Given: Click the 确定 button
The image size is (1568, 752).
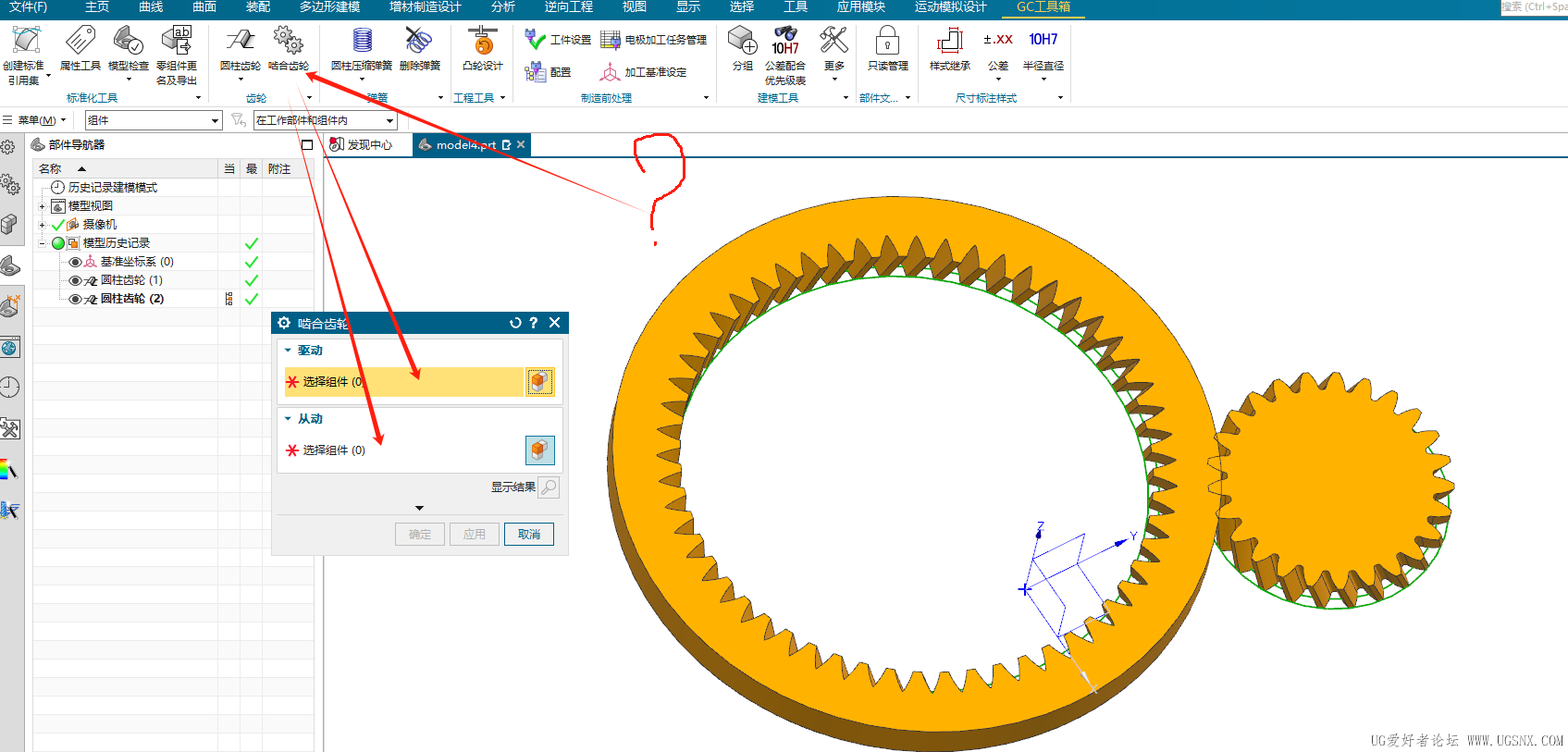Looking at the screenshot, I should [420, 535].
